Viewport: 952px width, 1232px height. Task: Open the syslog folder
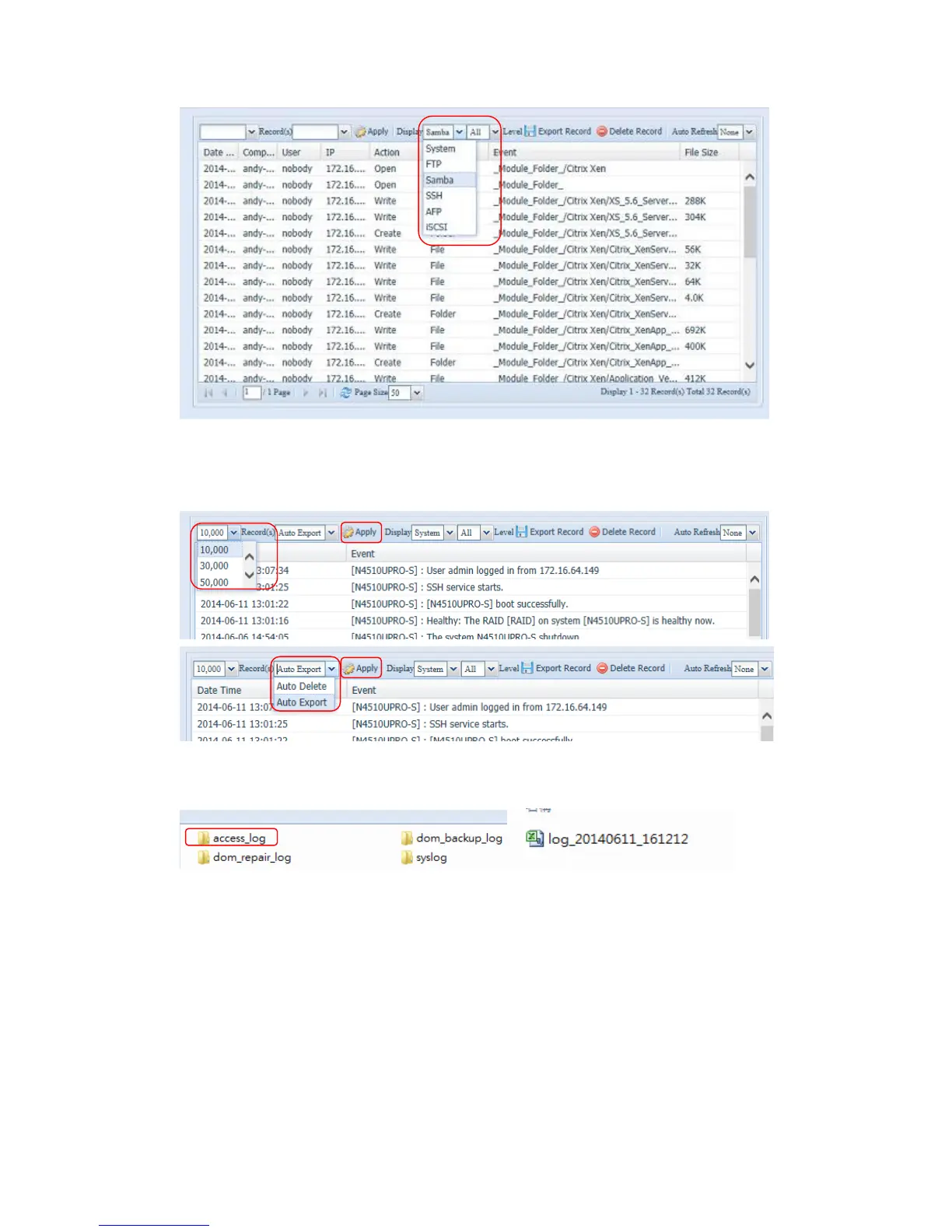[424, 857]
